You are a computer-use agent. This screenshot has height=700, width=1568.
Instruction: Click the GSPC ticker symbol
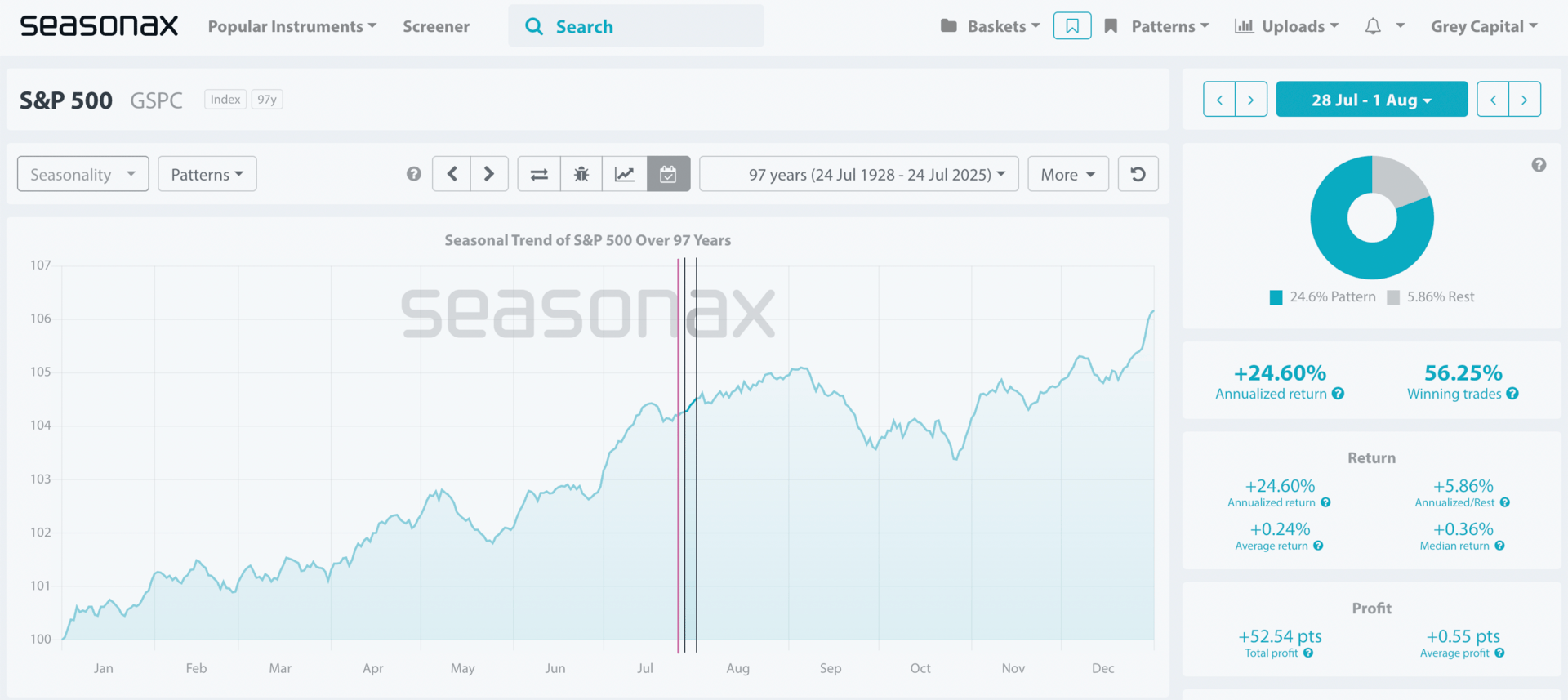click(156, 100)
